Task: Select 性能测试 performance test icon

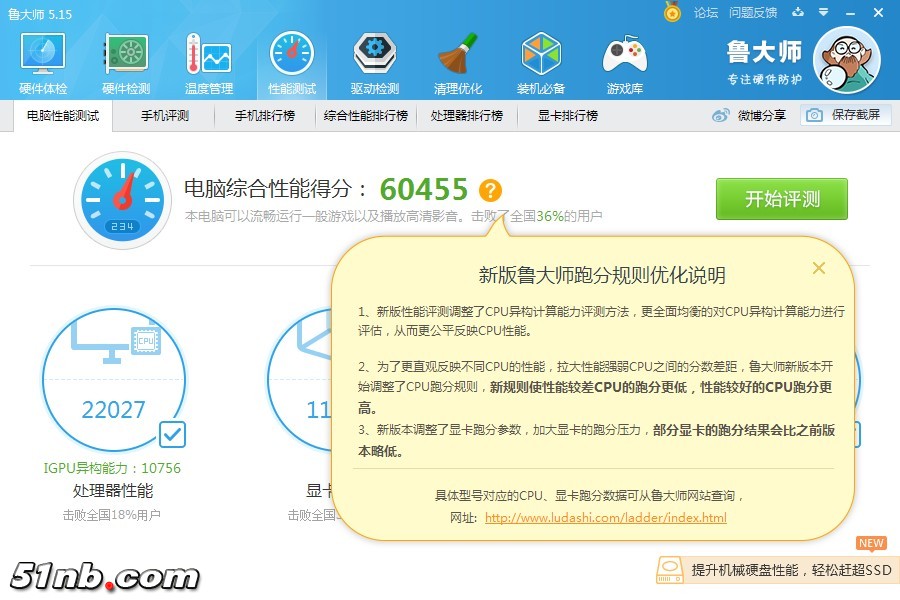Action: (x=292, y=63)
